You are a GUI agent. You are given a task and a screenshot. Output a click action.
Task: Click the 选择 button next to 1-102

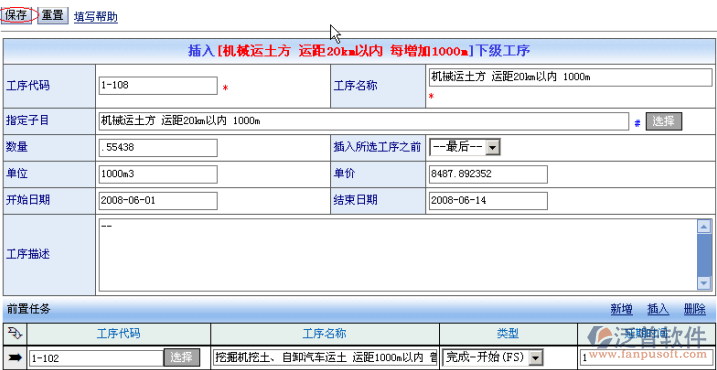(x=182, y=357)
